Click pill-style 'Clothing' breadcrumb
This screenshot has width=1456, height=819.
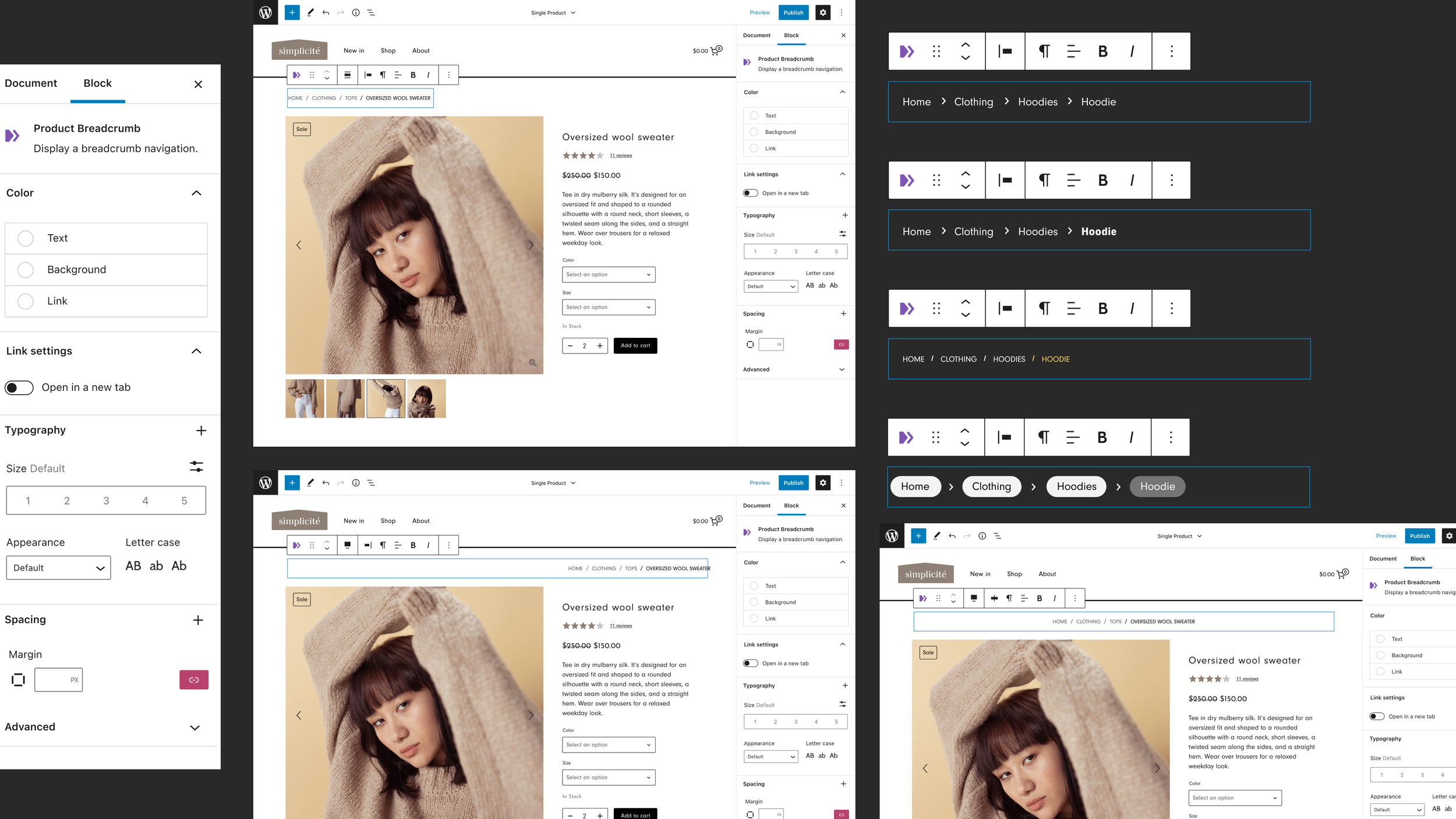991,487
